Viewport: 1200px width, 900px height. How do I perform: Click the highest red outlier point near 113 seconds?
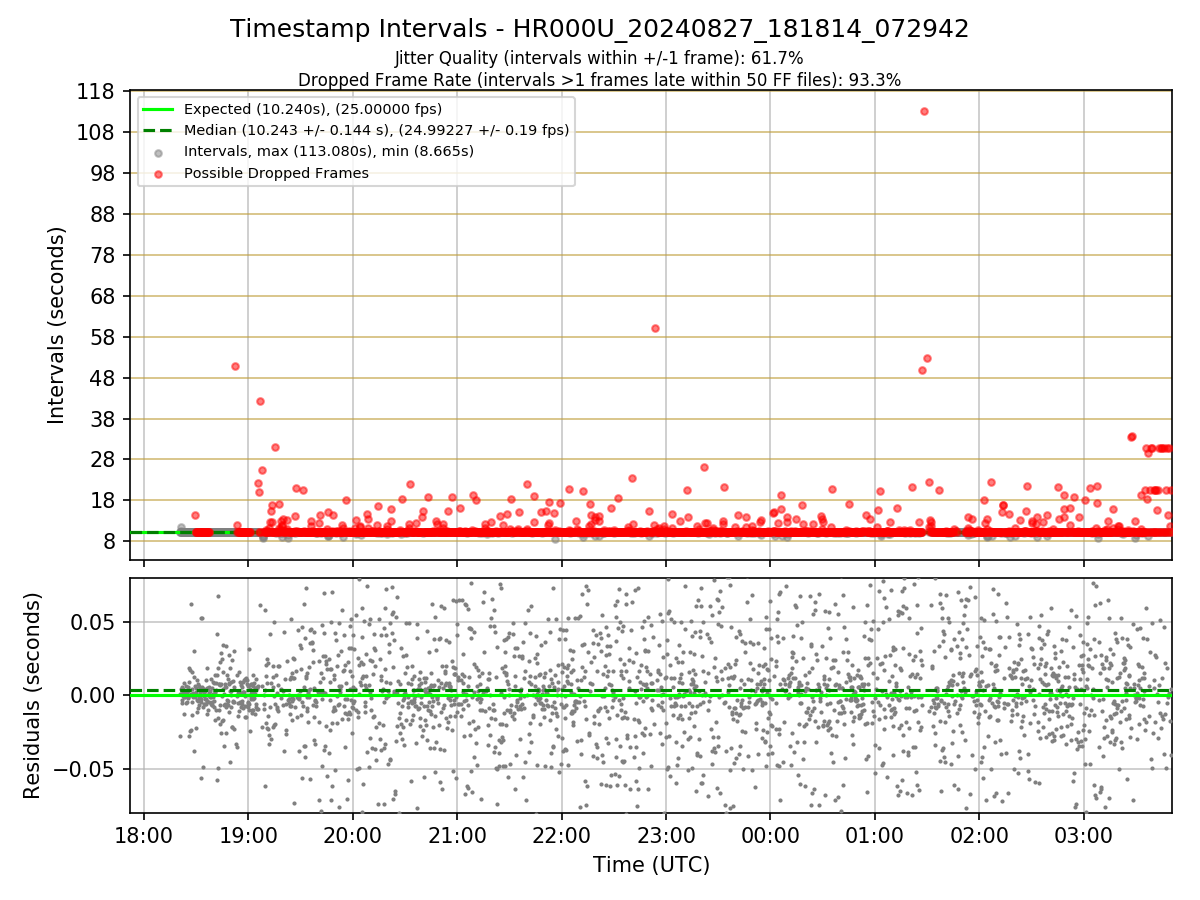coord(924,111)
